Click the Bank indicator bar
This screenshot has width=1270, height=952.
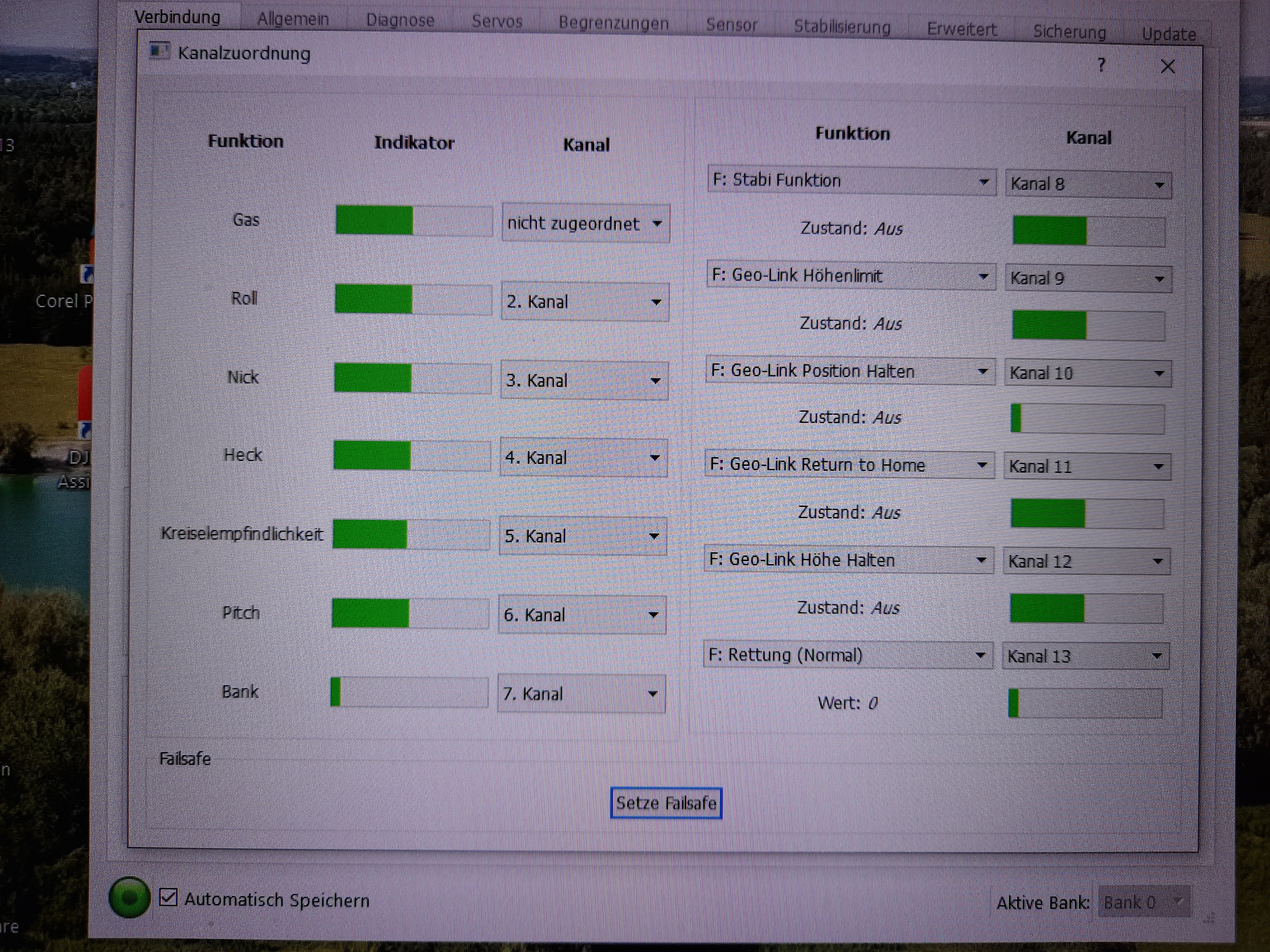tap(409, 691)
